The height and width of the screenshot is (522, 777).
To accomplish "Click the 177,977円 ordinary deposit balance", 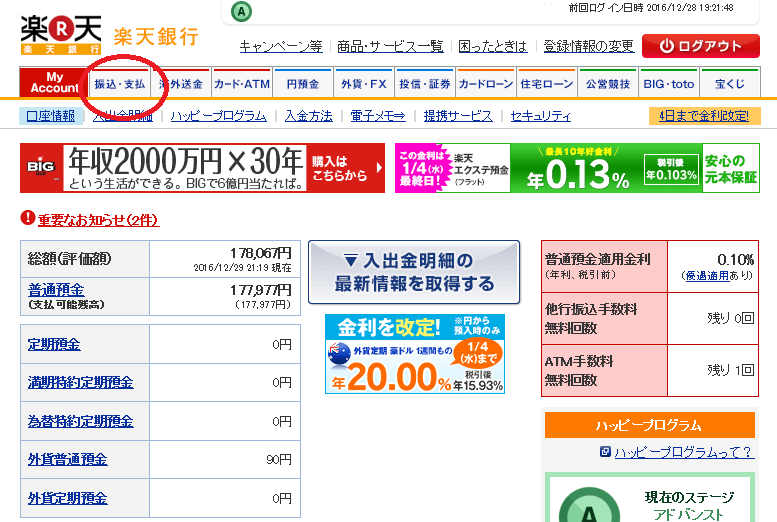I will (x=261, y=290).
